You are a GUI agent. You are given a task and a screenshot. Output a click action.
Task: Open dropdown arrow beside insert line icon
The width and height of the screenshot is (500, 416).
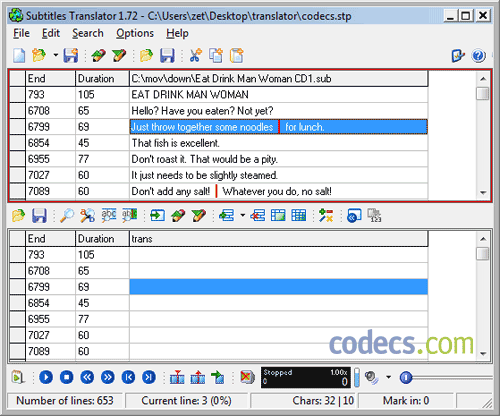pyautogui.click(x=243, y=215)
